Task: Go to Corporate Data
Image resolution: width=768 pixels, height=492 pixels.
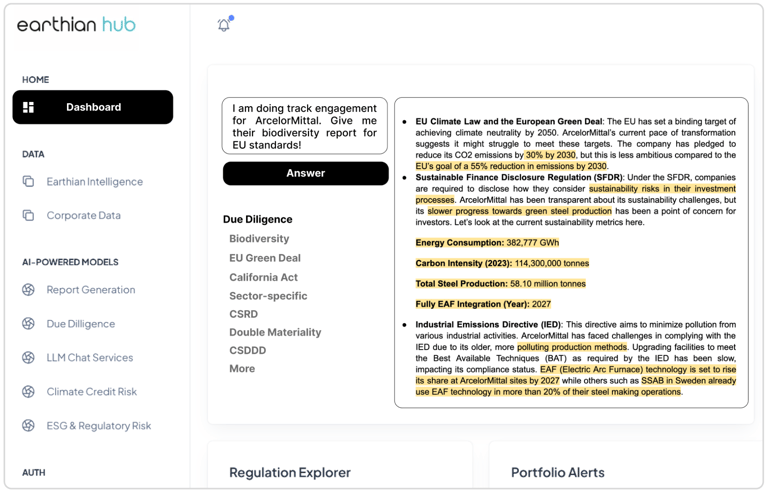Action: [x=83, y=215]
